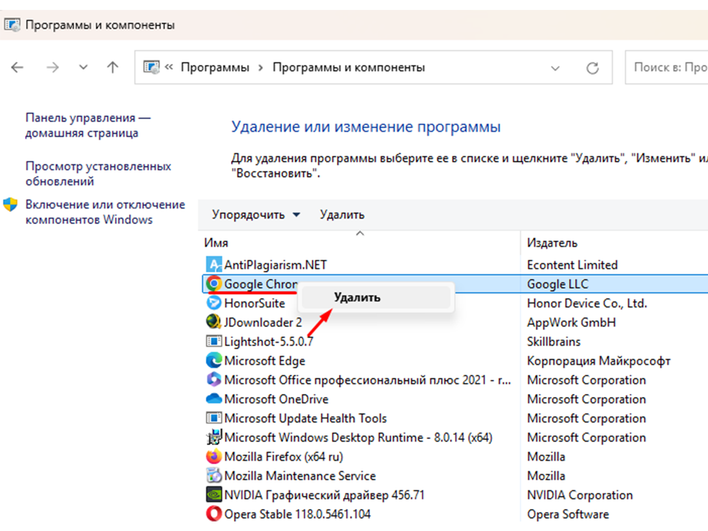Click Opera Software publisher cell
This screenshot has height=531, width=708.
click(x=568, y=514)
